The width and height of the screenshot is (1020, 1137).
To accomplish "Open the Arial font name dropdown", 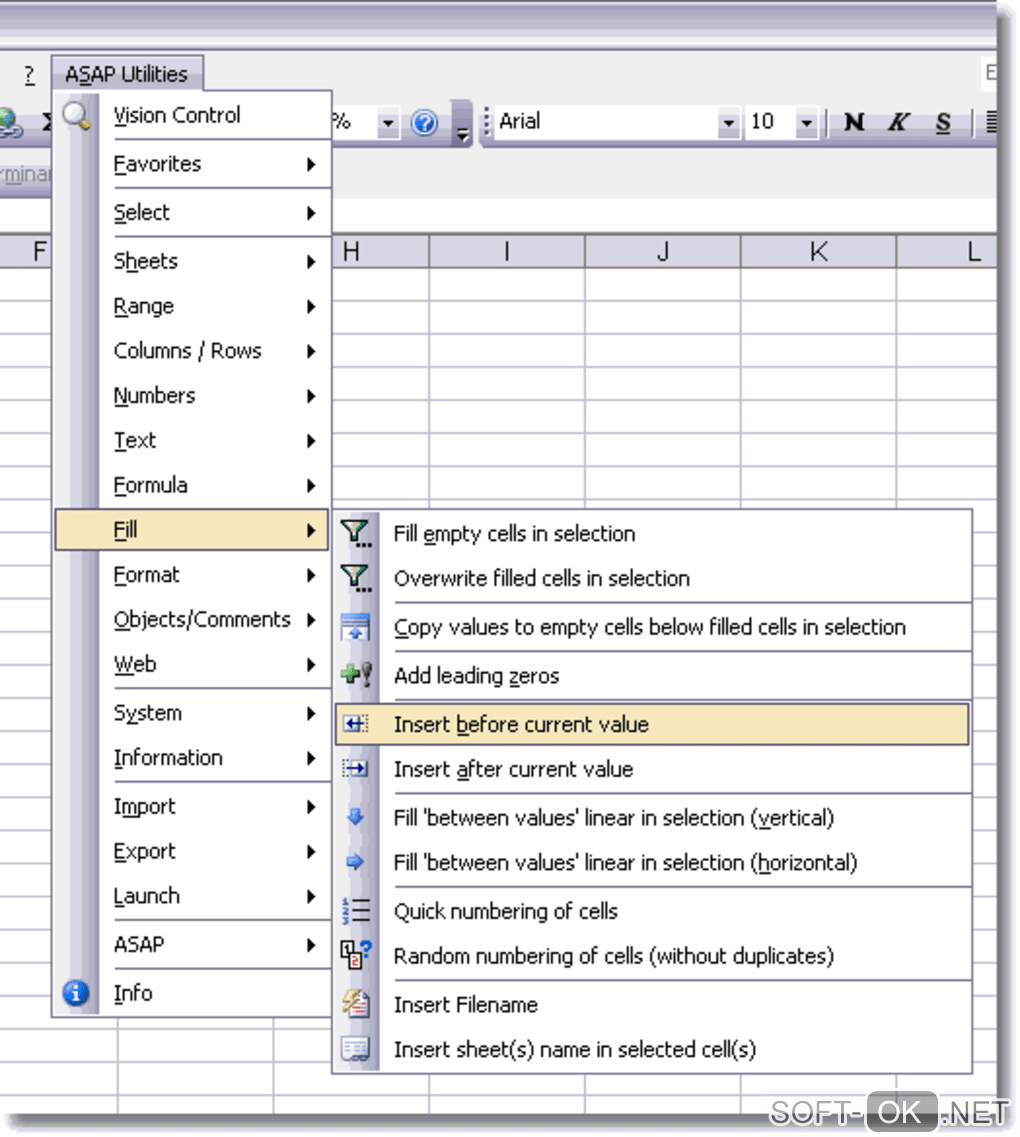I will [729, 123].
